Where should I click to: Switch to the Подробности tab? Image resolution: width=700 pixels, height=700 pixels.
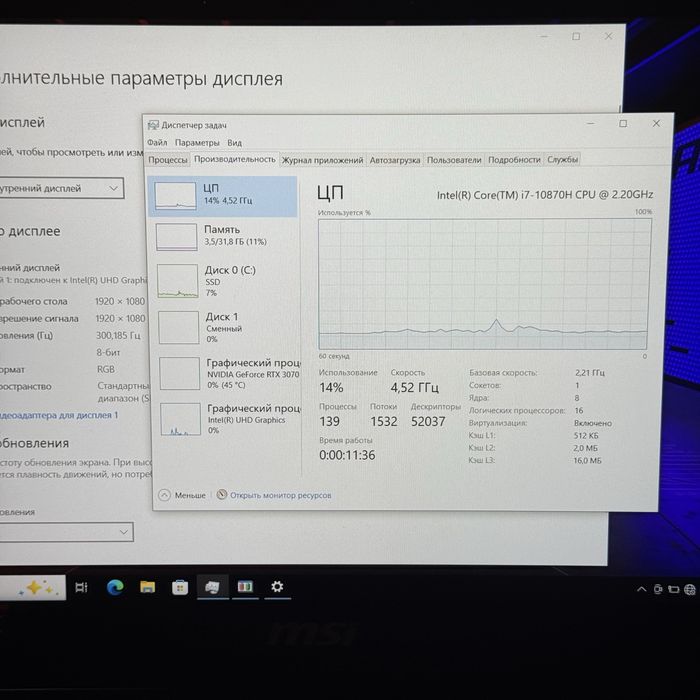tap(514, 159)
